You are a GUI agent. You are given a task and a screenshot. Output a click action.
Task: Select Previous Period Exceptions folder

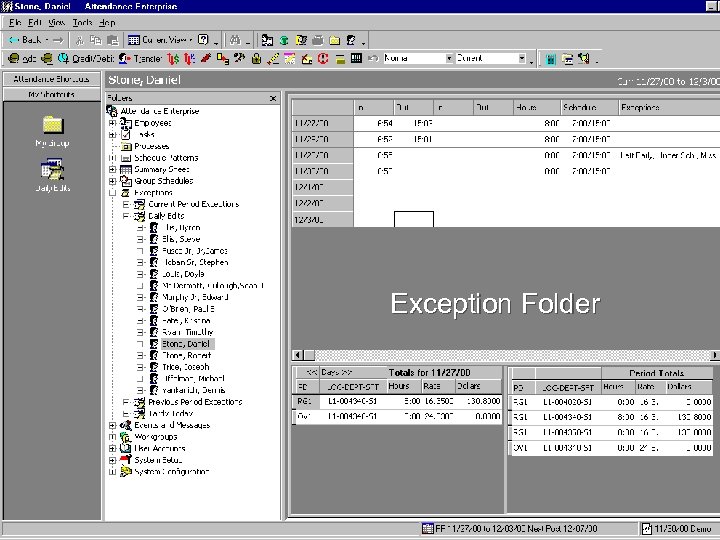(195, 402)
